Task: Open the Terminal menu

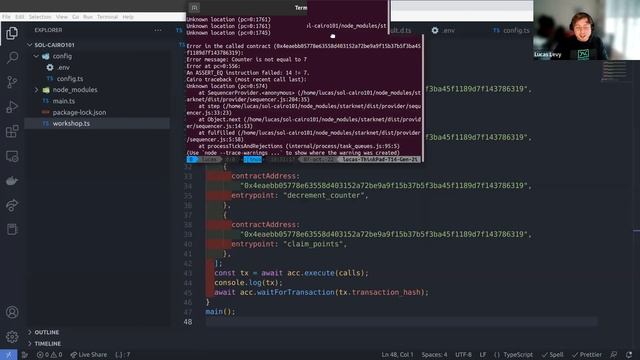Action: pyautogui.click(x=107, y=17)
